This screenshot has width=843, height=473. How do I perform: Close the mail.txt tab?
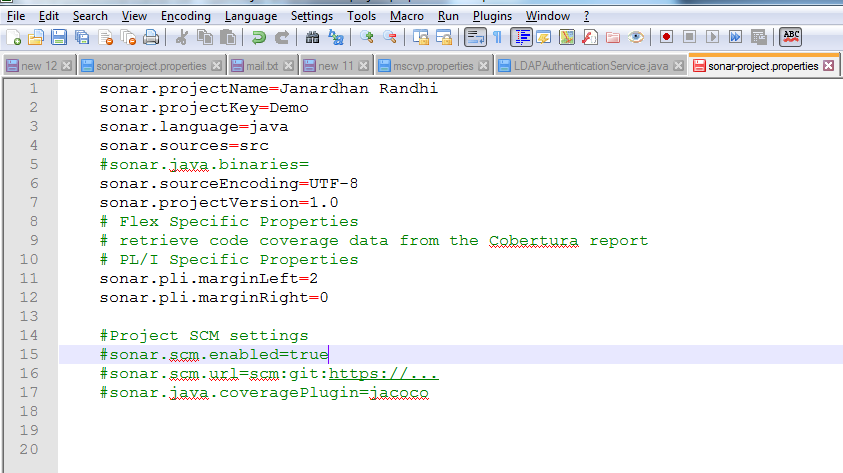(x=289, y=66)
